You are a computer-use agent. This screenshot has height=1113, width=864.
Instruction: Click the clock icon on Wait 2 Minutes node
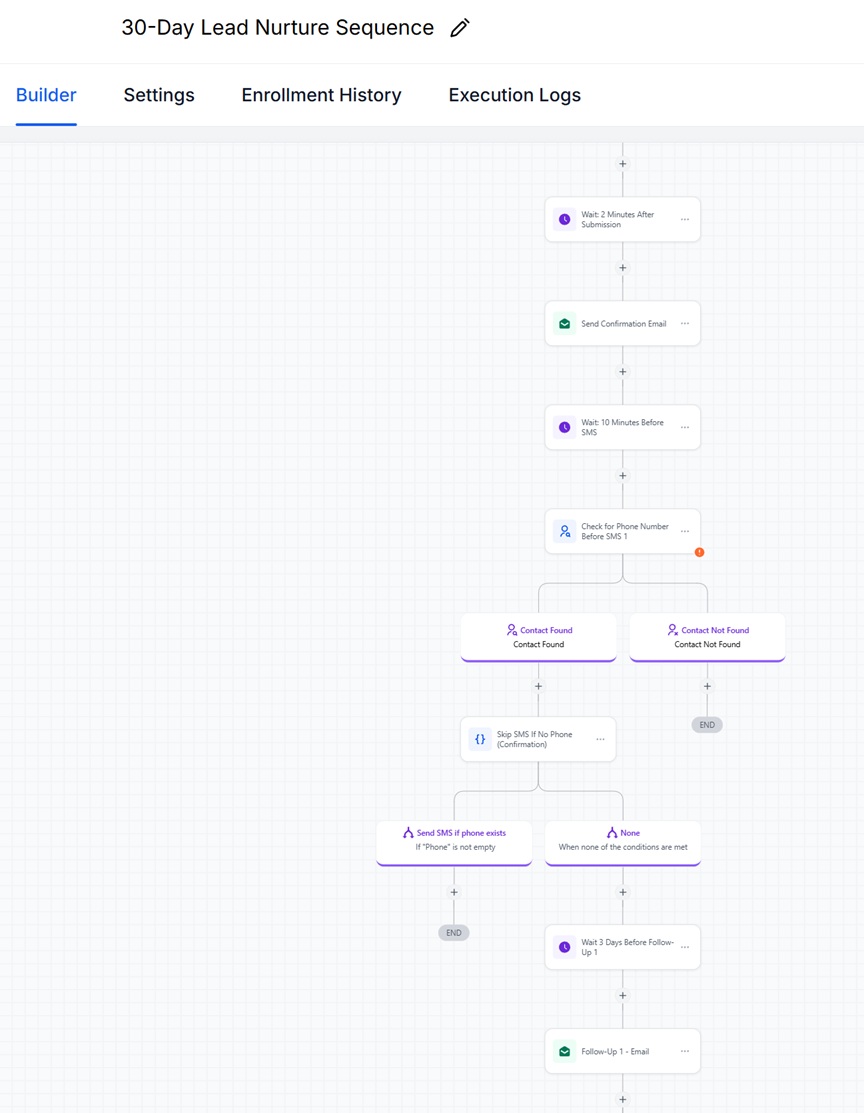point(565,219)
